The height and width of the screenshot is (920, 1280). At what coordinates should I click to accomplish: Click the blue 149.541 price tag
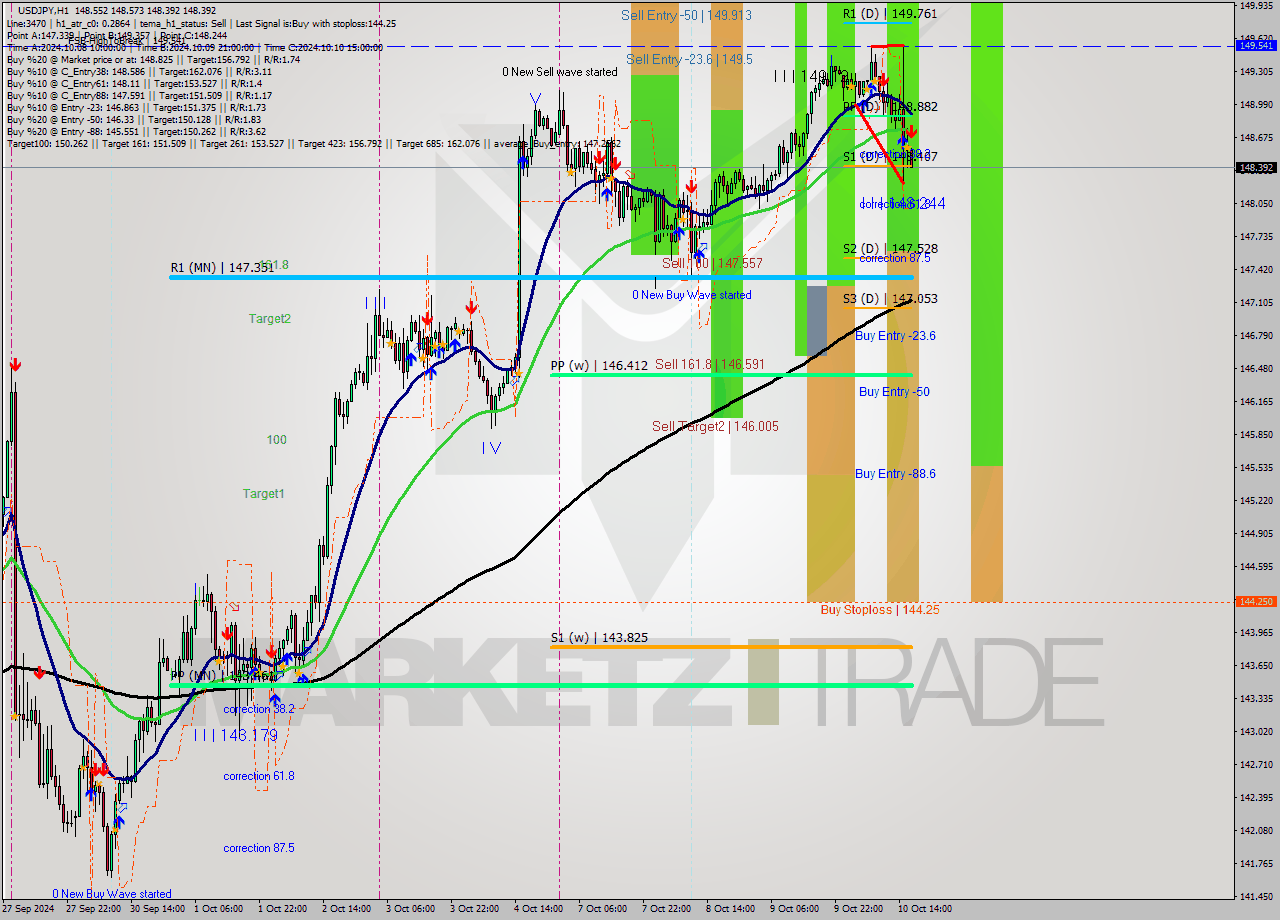pyautogui.click(x=1256, y=45)
